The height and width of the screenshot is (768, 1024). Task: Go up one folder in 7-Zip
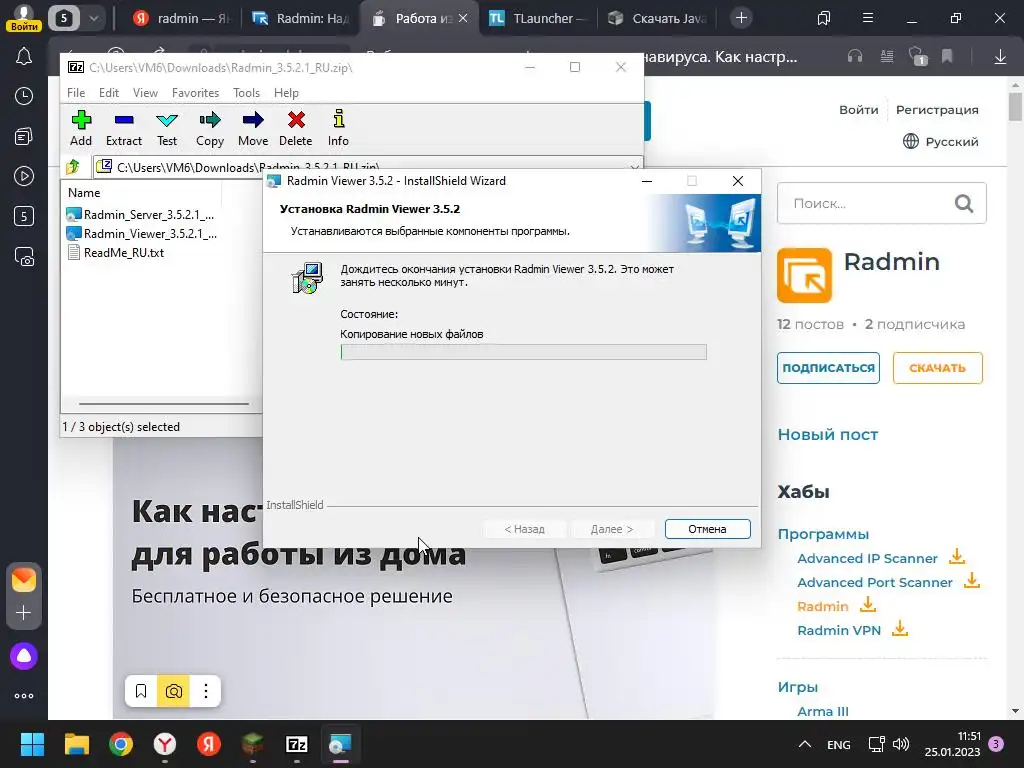tap(73, 167)
